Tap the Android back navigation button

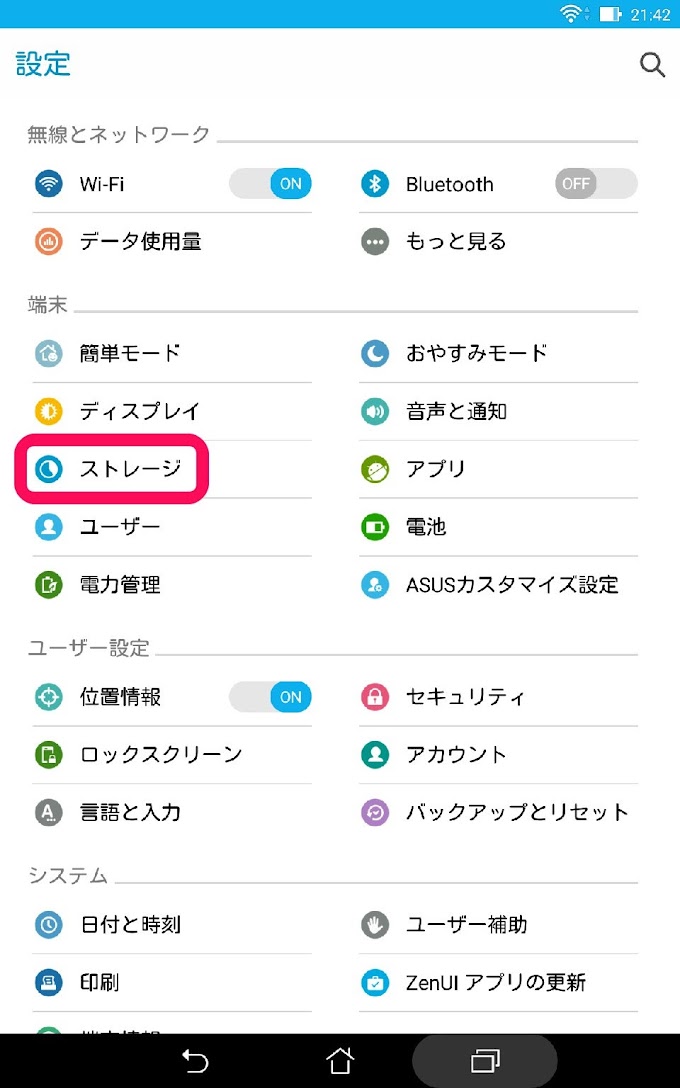tap(195, 1061)
